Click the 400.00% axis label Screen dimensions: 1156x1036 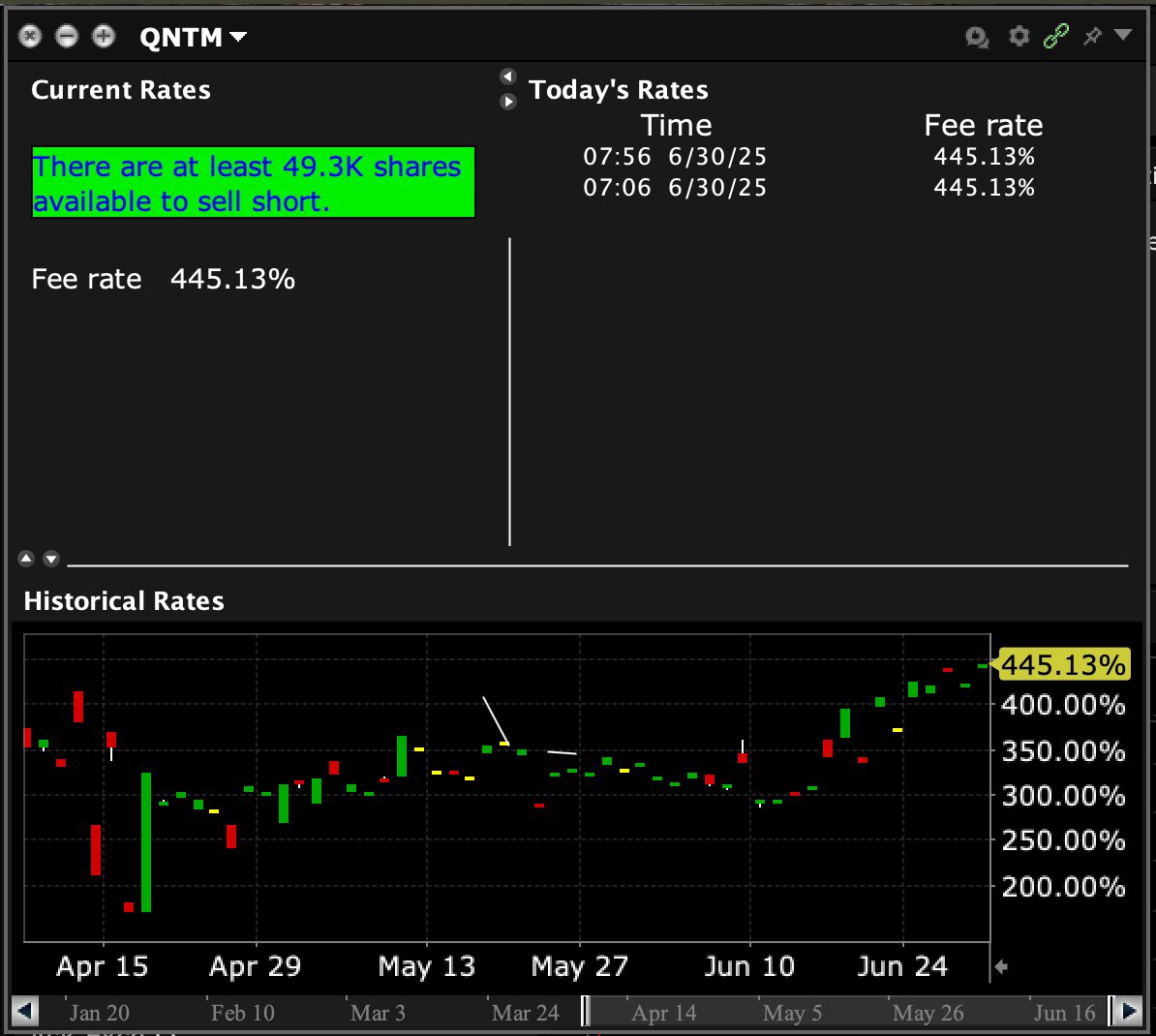pos(1063,705)
